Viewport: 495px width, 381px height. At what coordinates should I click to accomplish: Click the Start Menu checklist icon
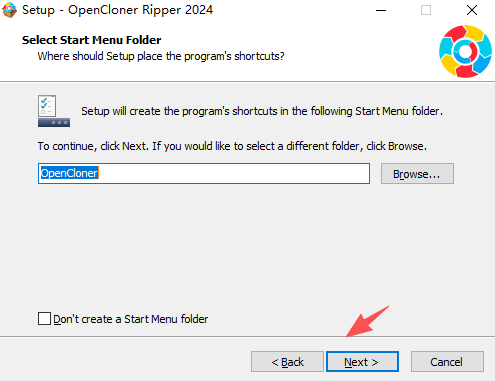coord(54,111)
